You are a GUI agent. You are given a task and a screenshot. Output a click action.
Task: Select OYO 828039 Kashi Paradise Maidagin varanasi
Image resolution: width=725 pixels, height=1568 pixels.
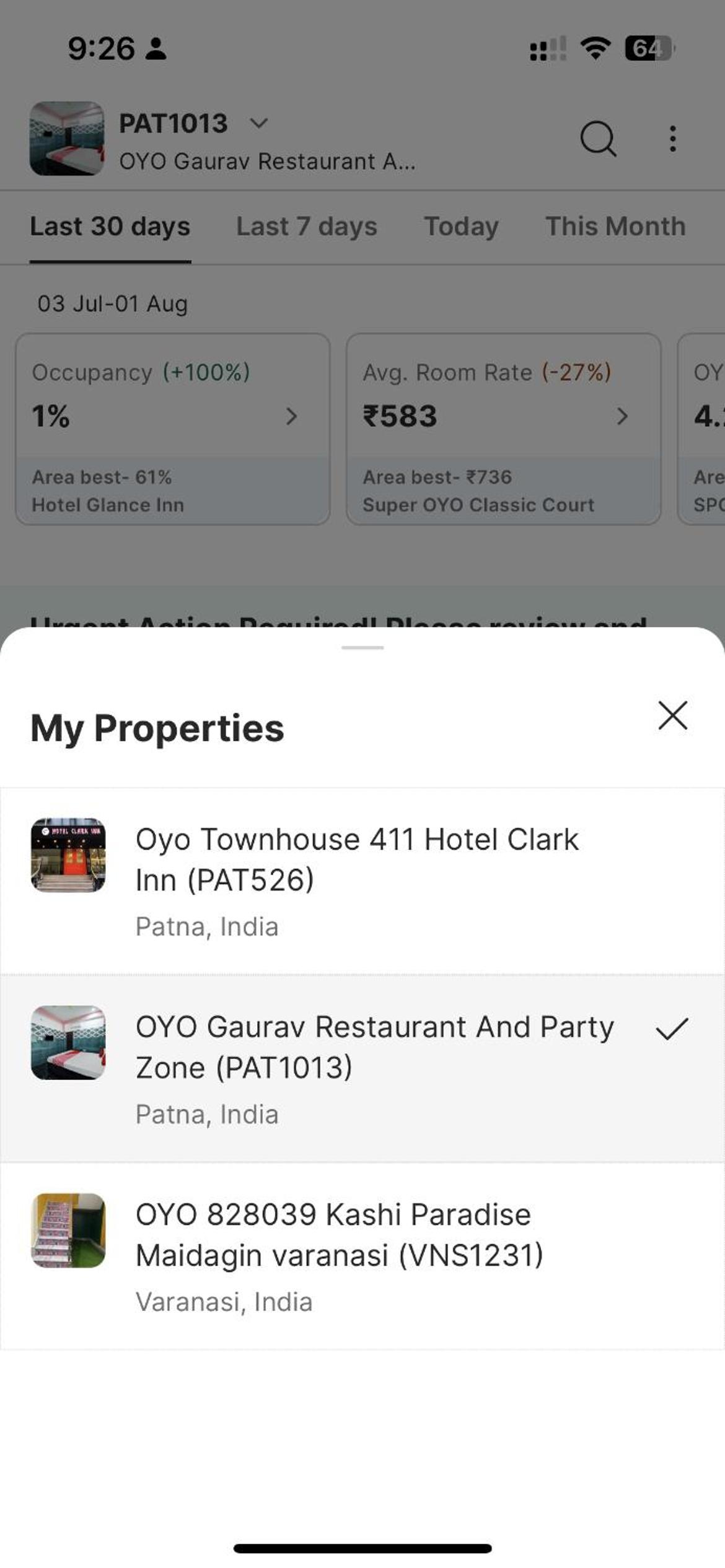[x=362, y=1257]
